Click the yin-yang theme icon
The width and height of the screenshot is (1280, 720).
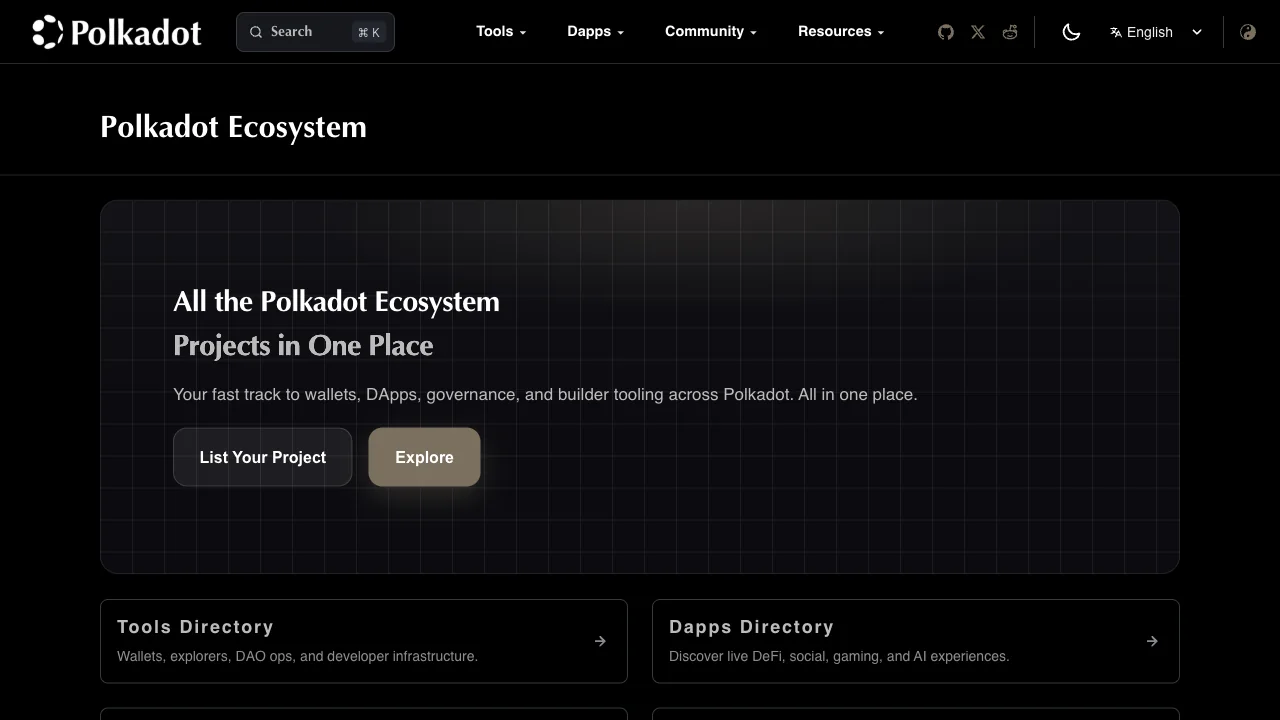pyautogui.click(x=1248, y=32)
